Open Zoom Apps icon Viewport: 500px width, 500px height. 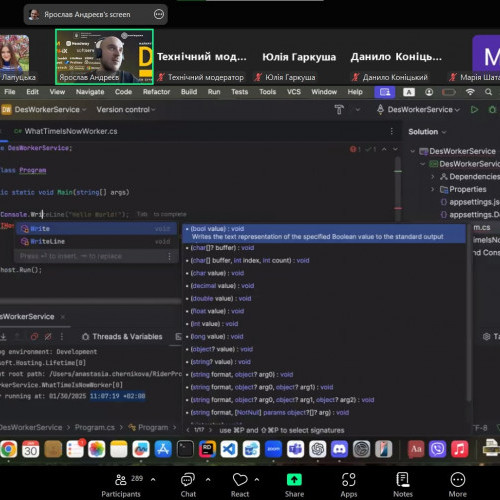pos(349,485)
